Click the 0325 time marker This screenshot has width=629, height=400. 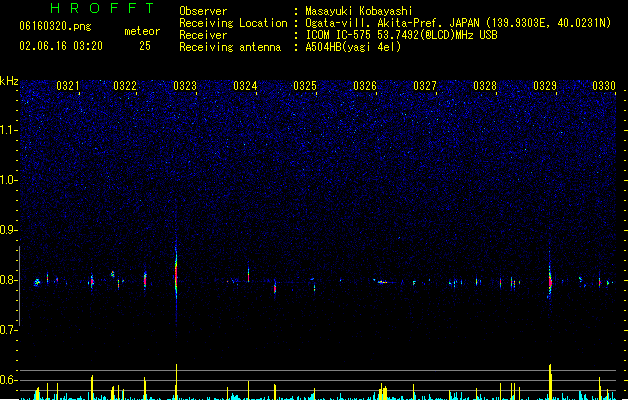305,86
